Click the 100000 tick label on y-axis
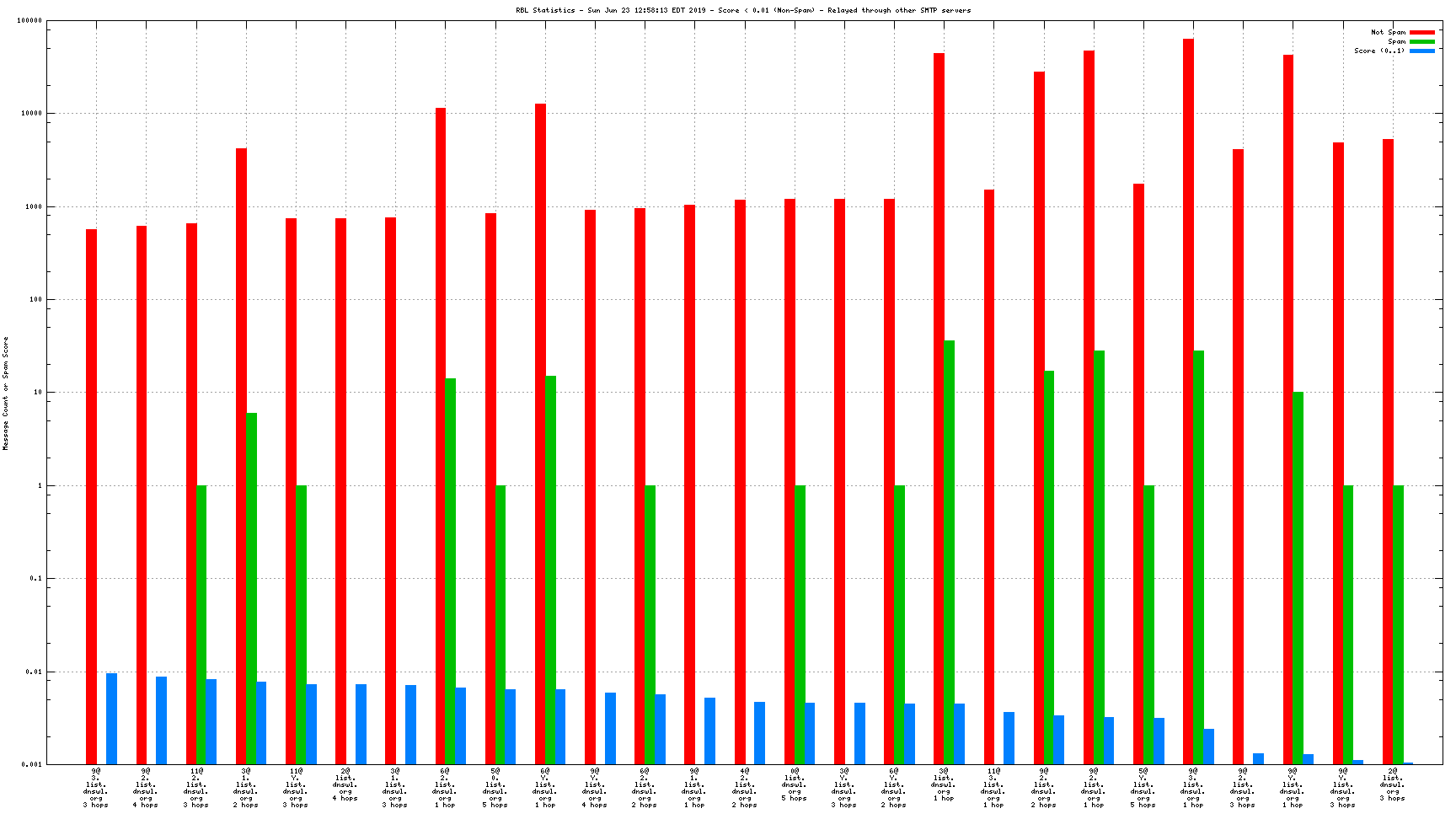1456x819 pixels. (29, 21)
